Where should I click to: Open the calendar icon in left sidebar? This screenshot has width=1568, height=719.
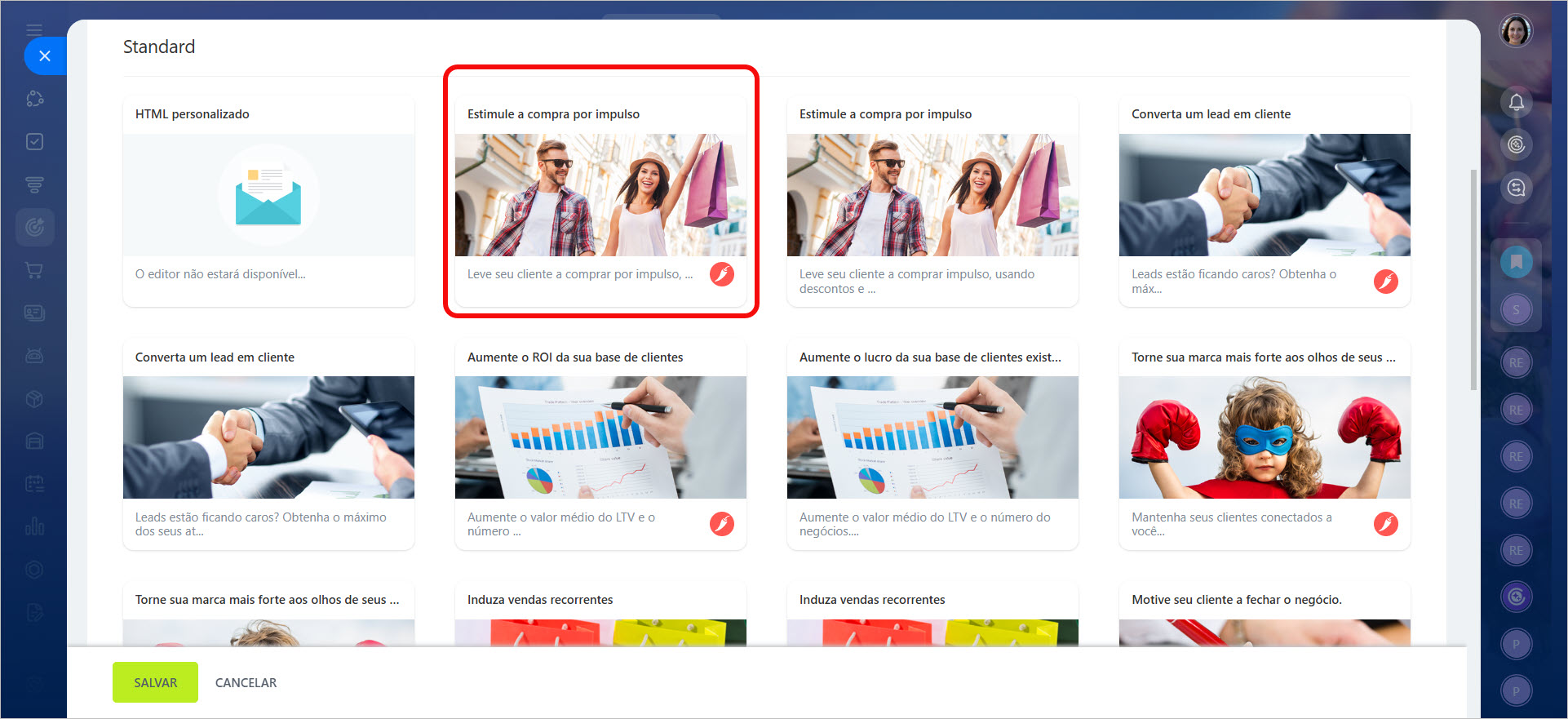coord(34,484)
